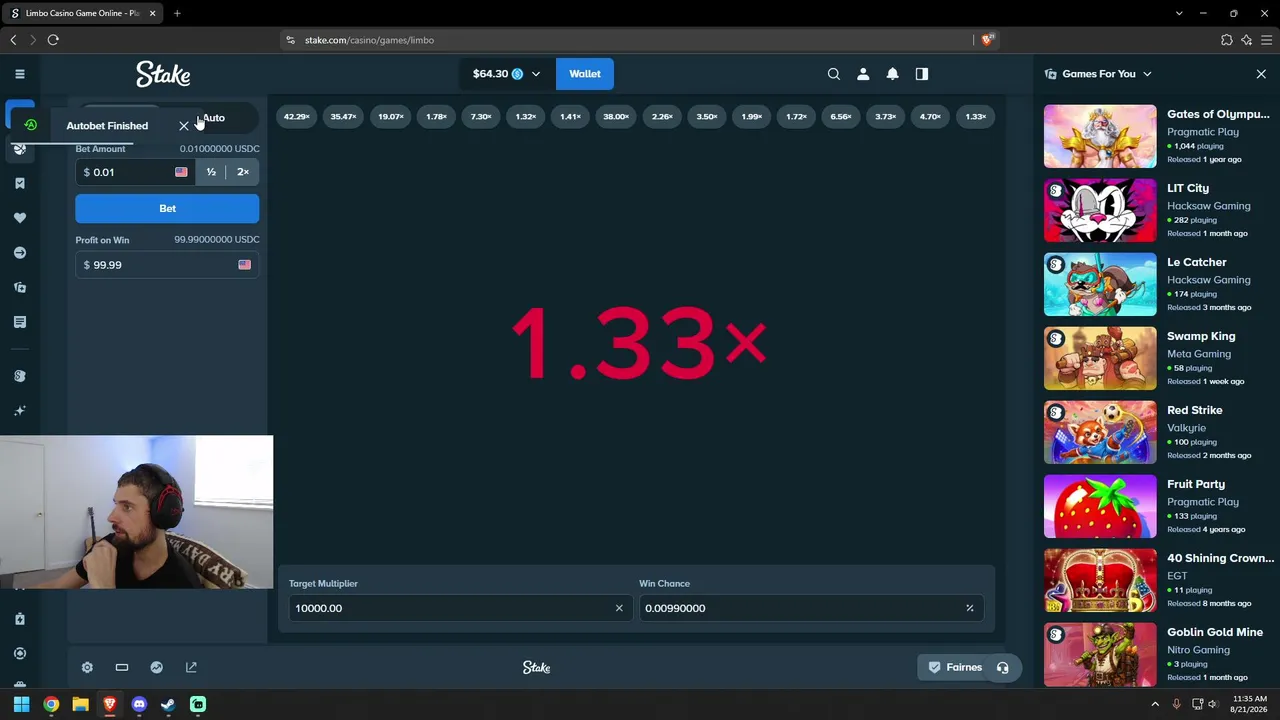
Task: Open a new browser tab
Action: 177,13
